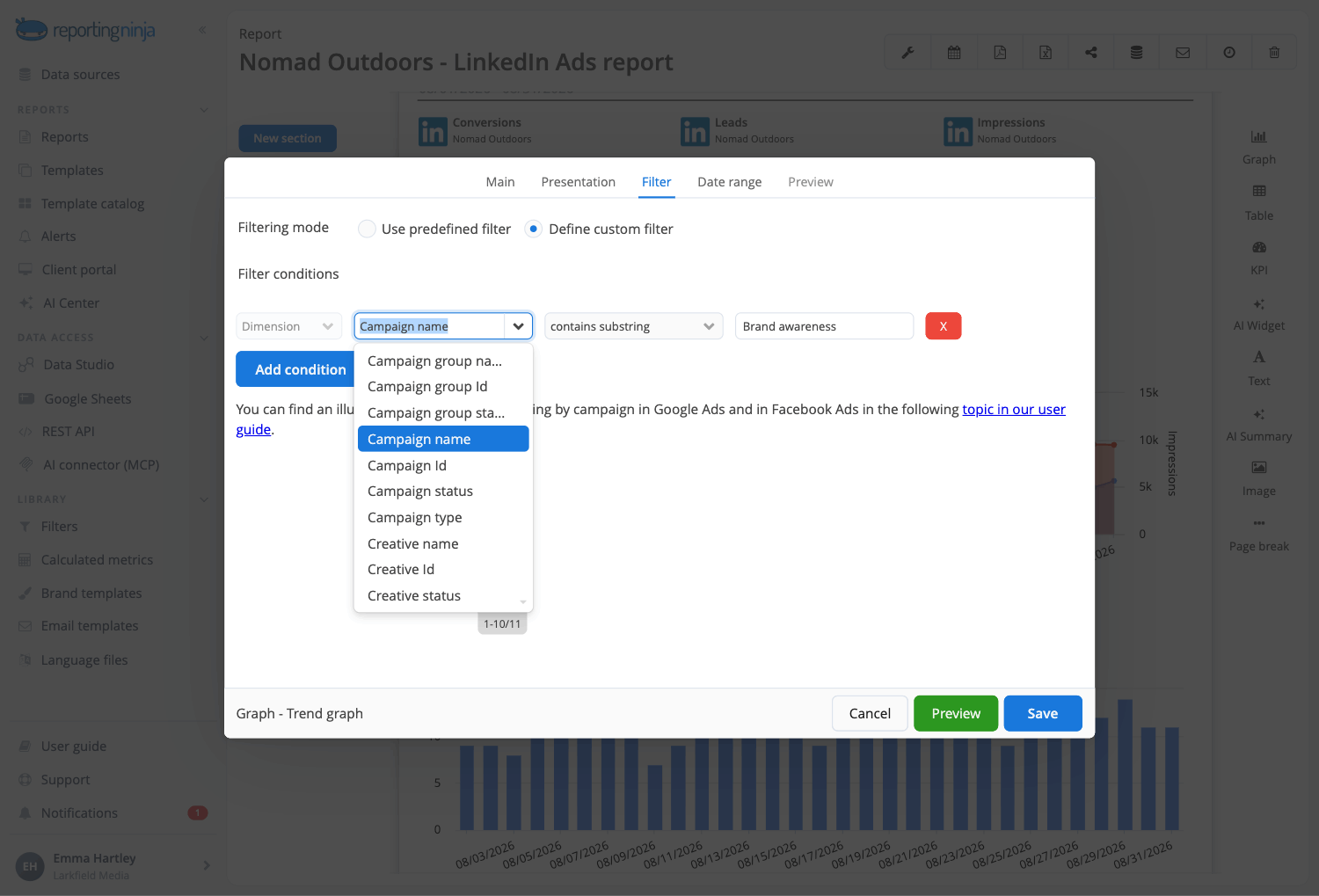Image resolution: width=1319 pixels, height=896 pixels.
Task: Switch to the Preview tab
Action: (810, 182)
